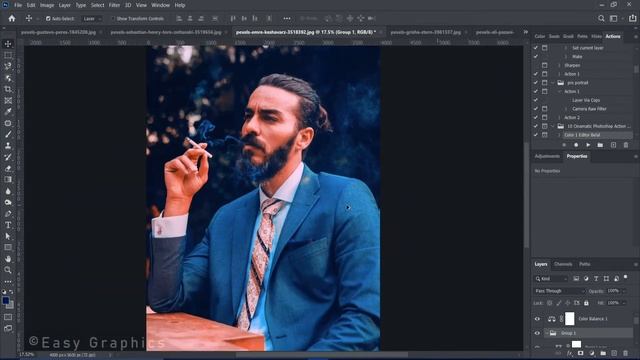Viewport: 640px width, 360px height.
Task: Click the three-dots more options in options bar
Action: (x=287, y=18)
